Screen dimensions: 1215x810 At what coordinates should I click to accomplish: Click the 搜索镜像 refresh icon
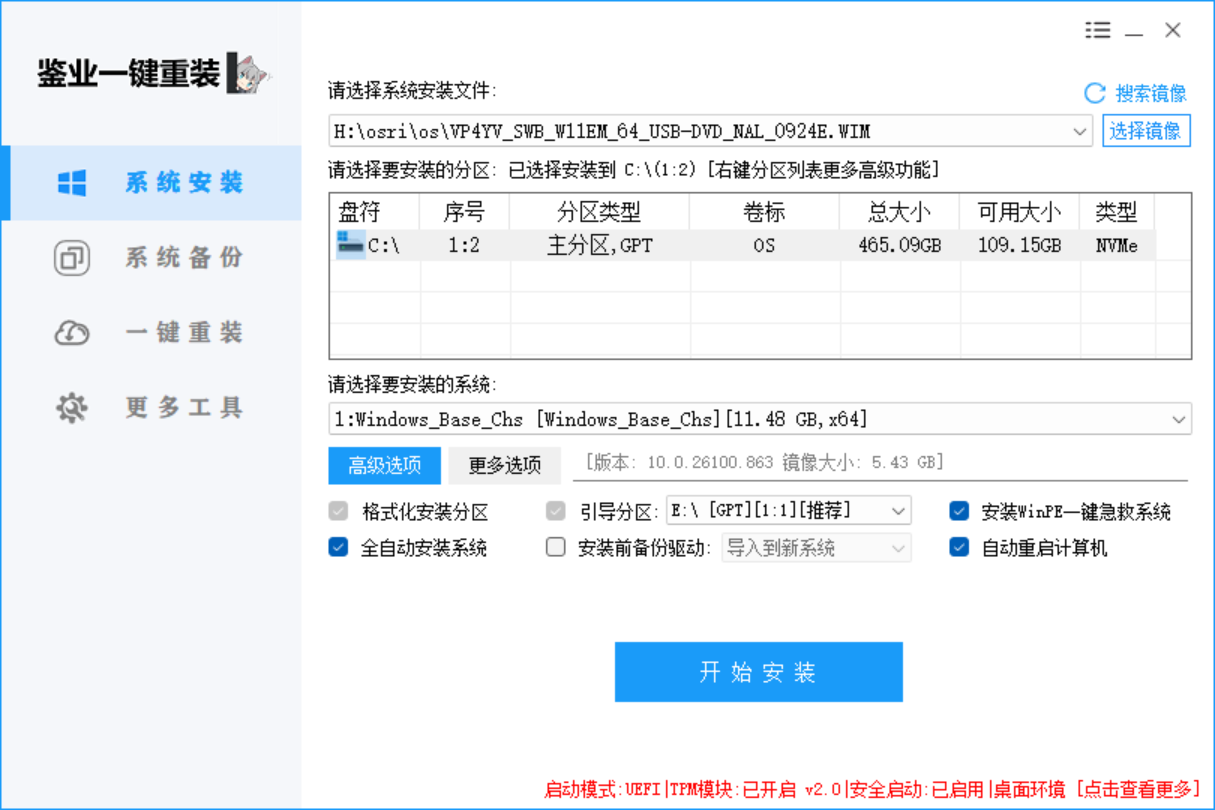1095,93
